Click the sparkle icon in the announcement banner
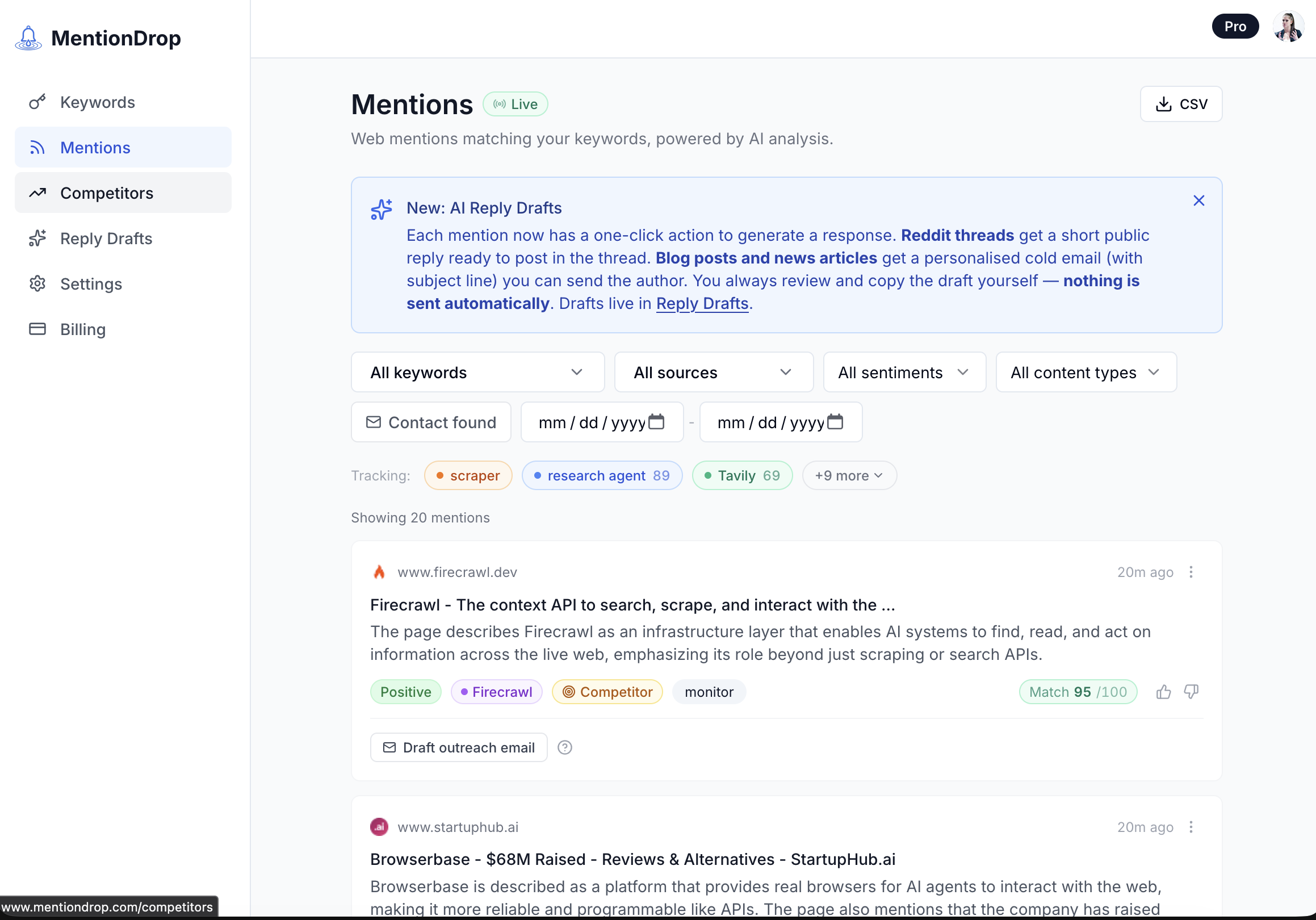Viewport: 1316px width, 920px height. (381, 209)
